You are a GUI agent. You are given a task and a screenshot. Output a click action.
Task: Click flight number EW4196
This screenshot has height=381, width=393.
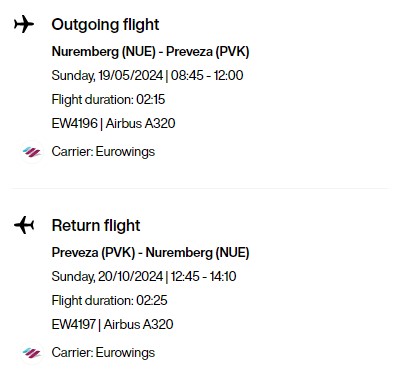[75, 124]
